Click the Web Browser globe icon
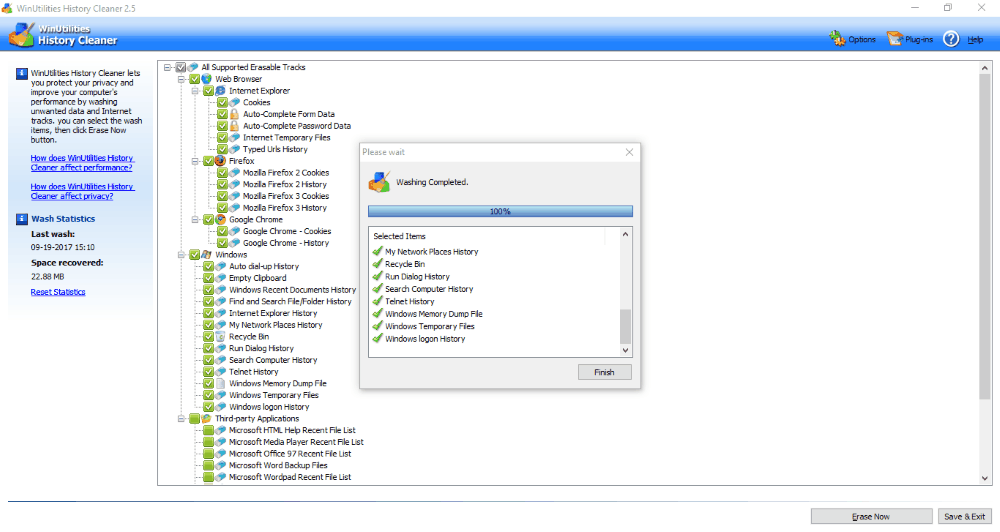 click(x=207, y=79)
